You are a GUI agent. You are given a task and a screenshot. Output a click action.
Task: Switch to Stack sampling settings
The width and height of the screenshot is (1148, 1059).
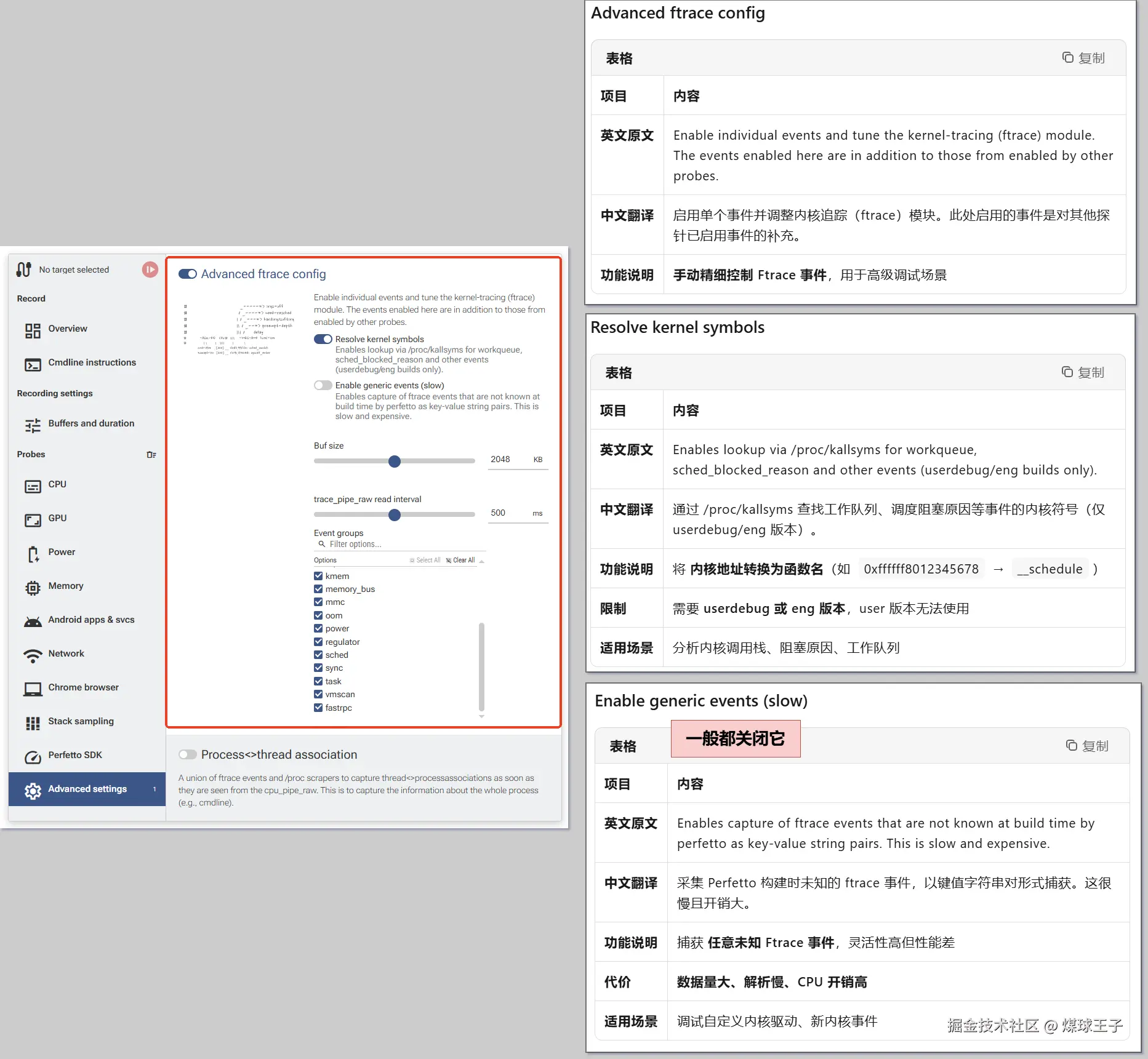click(81, 721)
